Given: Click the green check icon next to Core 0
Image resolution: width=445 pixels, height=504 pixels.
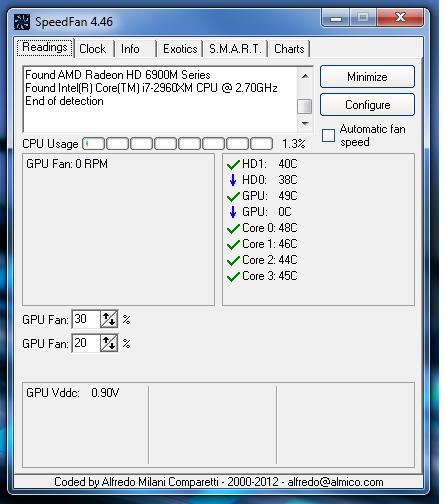Looking at the screenshot, I should pyautogui.click(x=233, y=228).
